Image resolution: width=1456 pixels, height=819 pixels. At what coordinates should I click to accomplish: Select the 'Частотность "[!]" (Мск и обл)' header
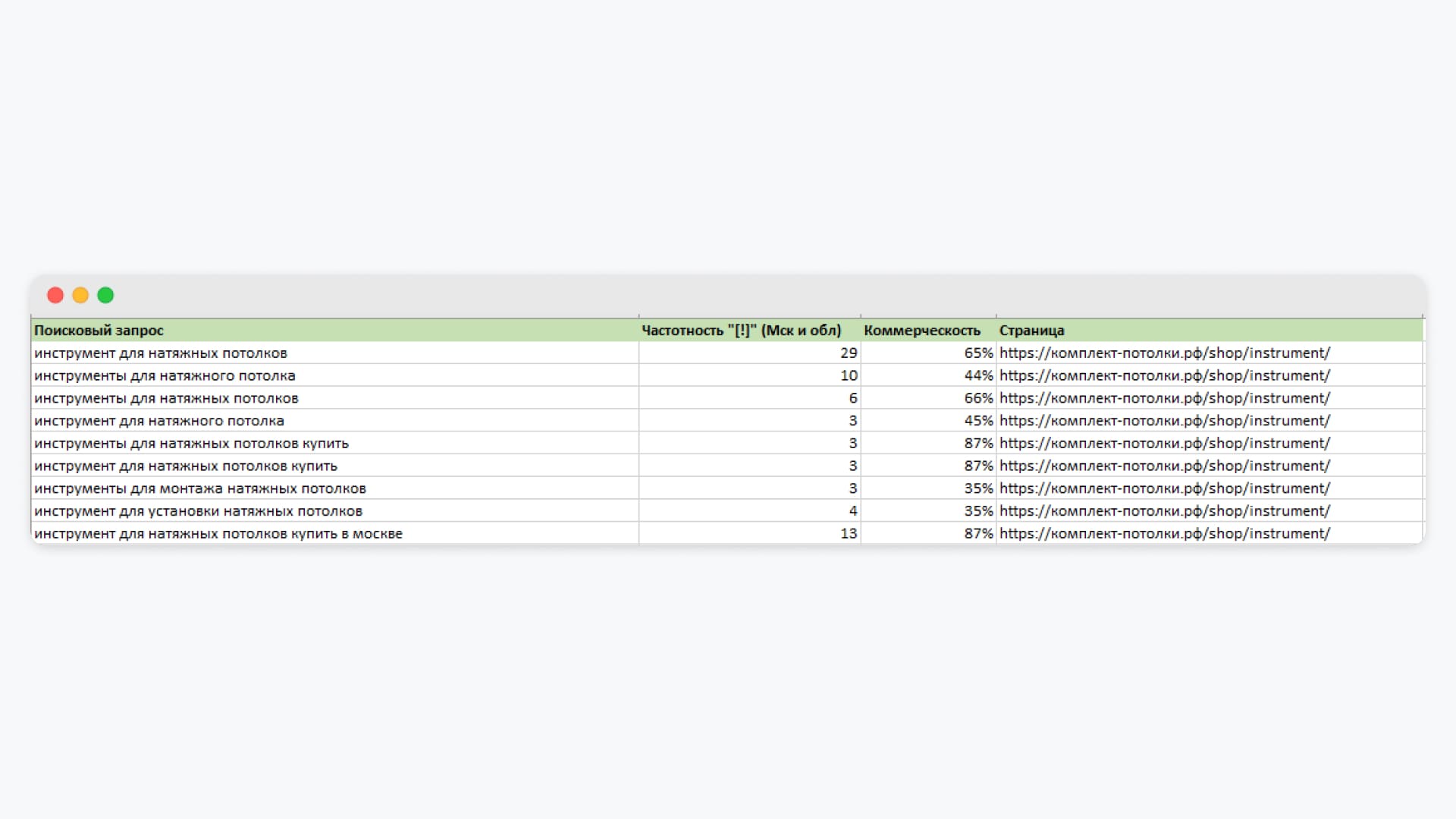749,331
